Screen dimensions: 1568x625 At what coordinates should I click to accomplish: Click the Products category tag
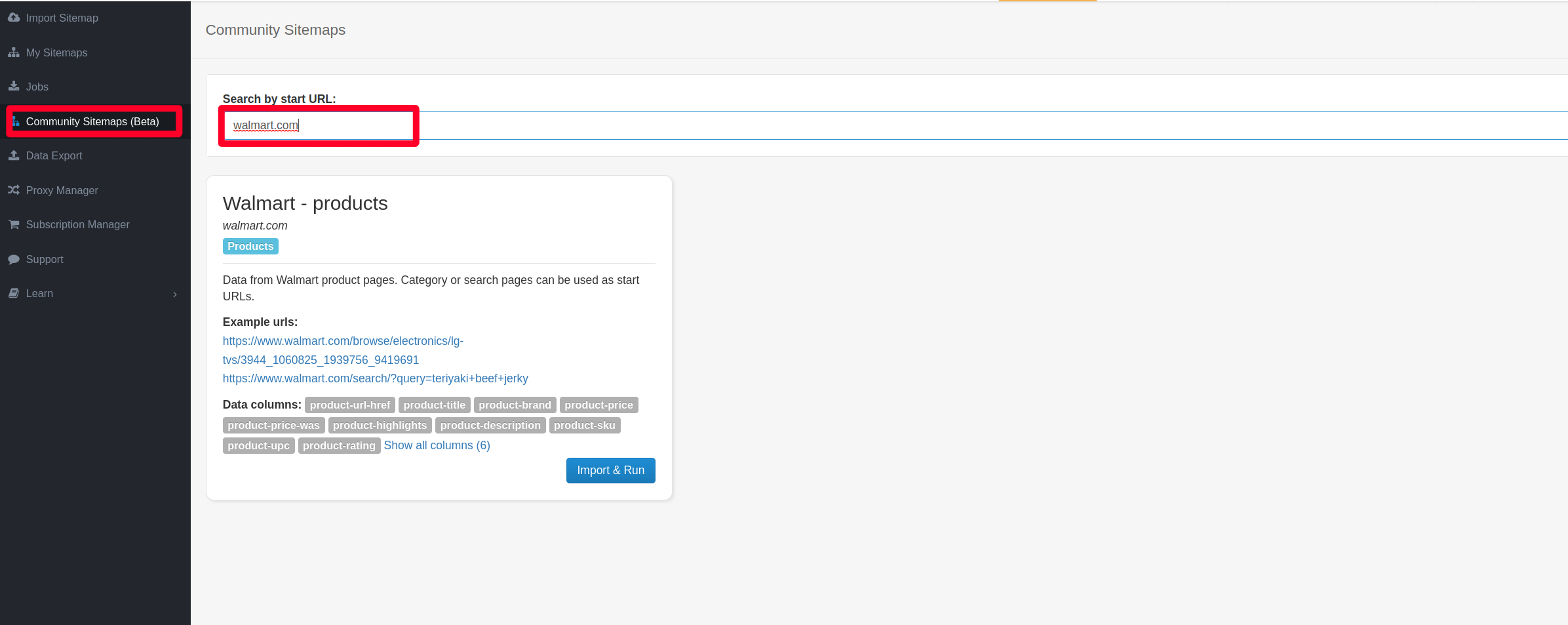[x=250, y=246]
